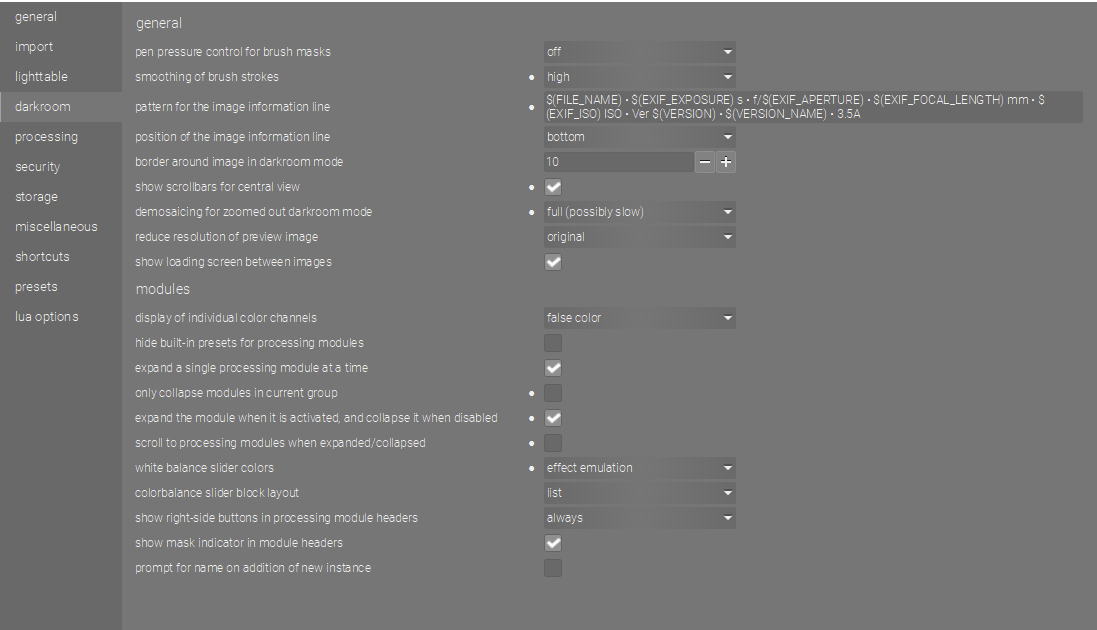Screen dimensions: 1097x630
Task: Click the border around image value field
Action: click(618, 162)
